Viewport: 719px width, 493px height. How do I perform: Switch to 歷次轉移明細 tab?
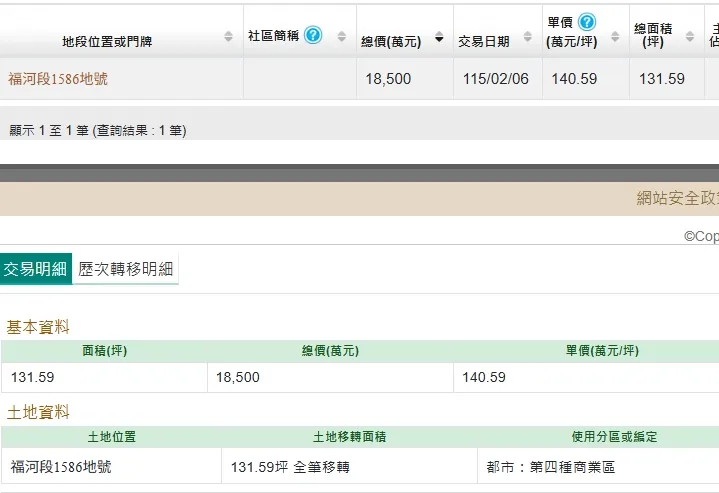click(x=125, y=269)
